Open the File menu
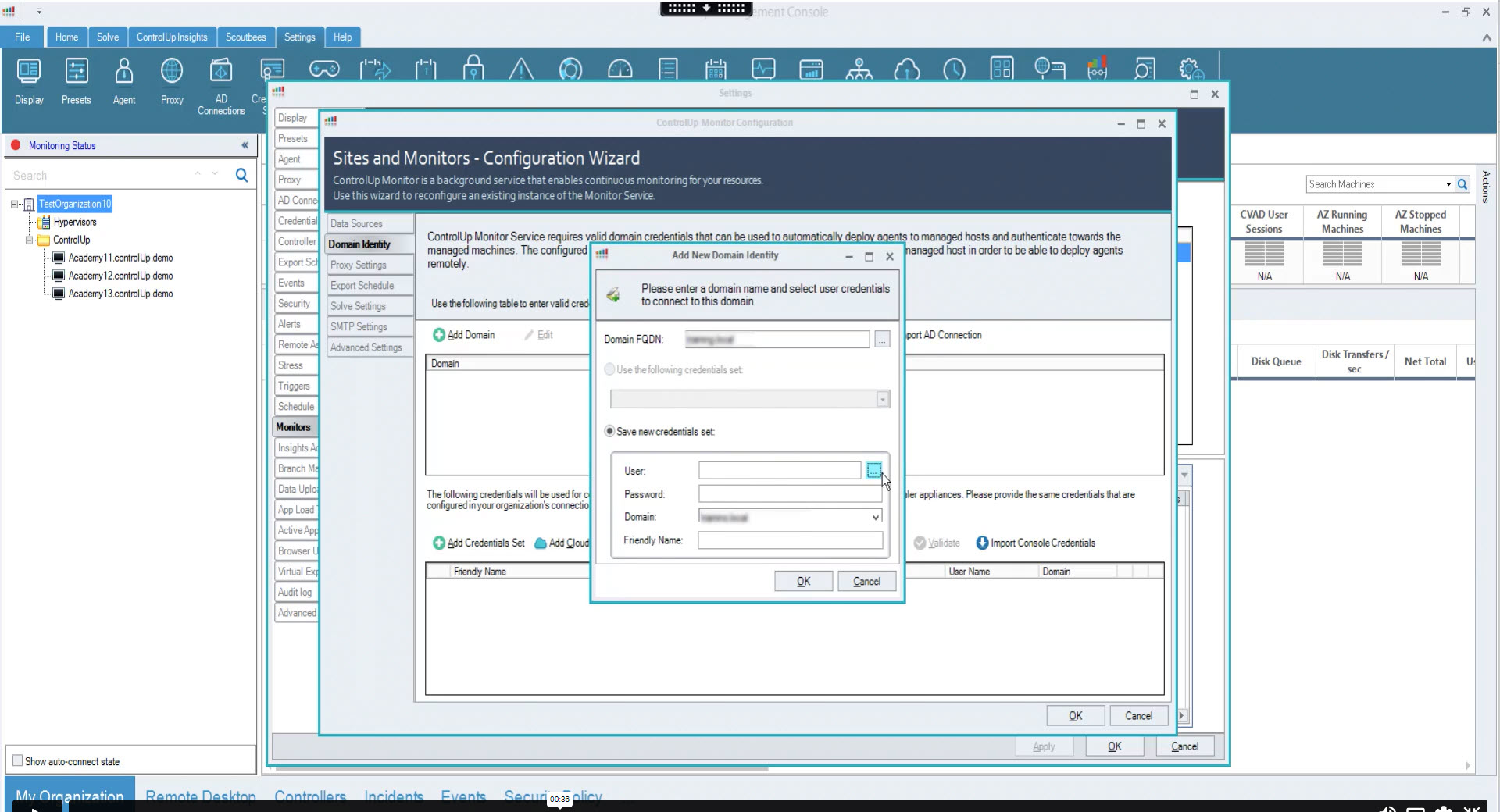 [x=23, y=37]
